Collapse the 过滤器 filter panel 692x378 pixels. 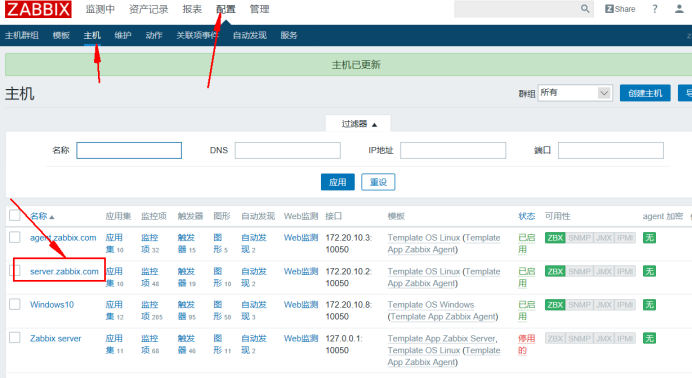[358, 124]
